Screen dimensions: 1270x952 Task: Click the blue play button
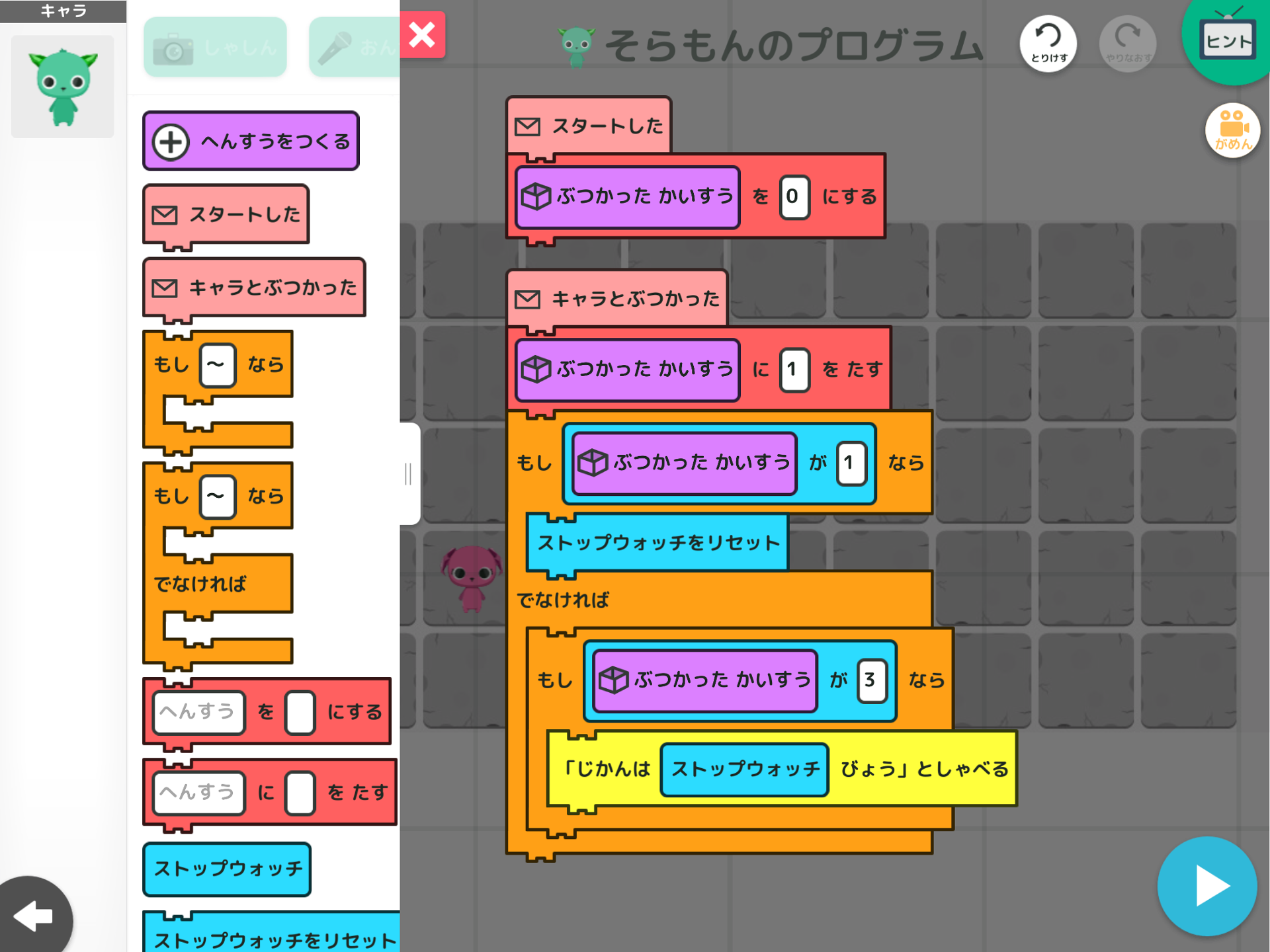[x=1206, y=886]
